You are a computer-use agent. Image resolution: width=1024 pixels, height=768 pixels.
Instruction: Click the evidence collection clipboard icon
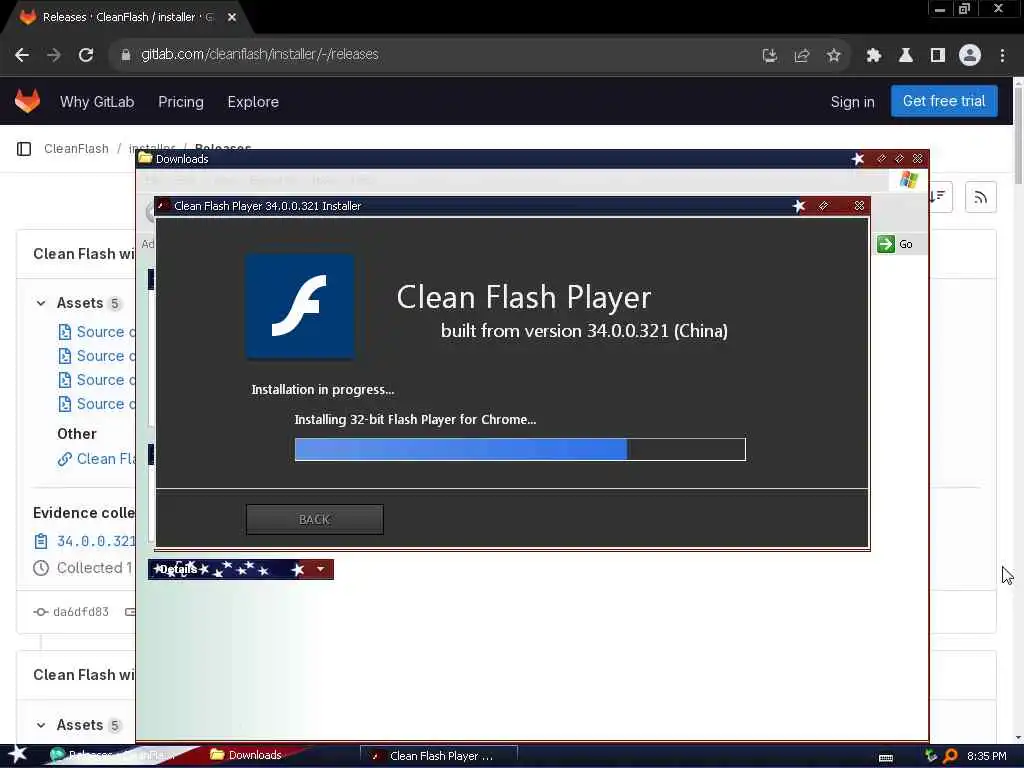pyautogui.click(x=40, y=541)
